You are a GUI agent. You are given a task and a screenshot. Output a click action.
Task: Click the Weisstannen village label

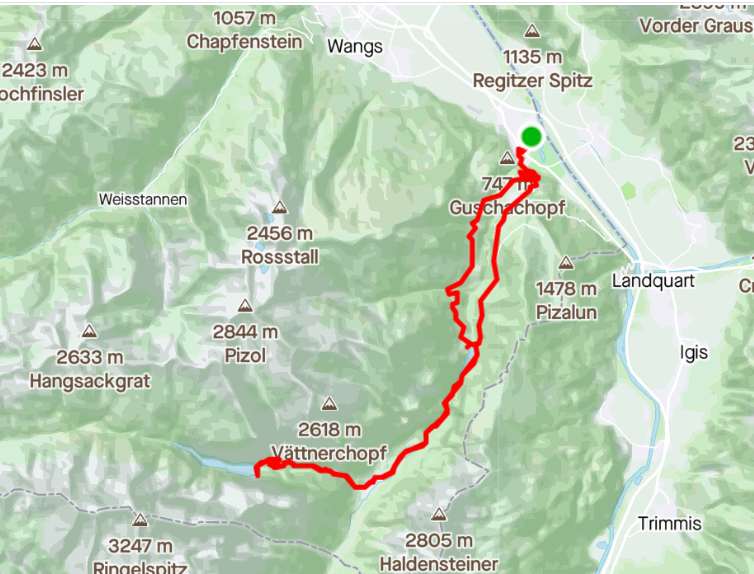[x=143, y=199]
